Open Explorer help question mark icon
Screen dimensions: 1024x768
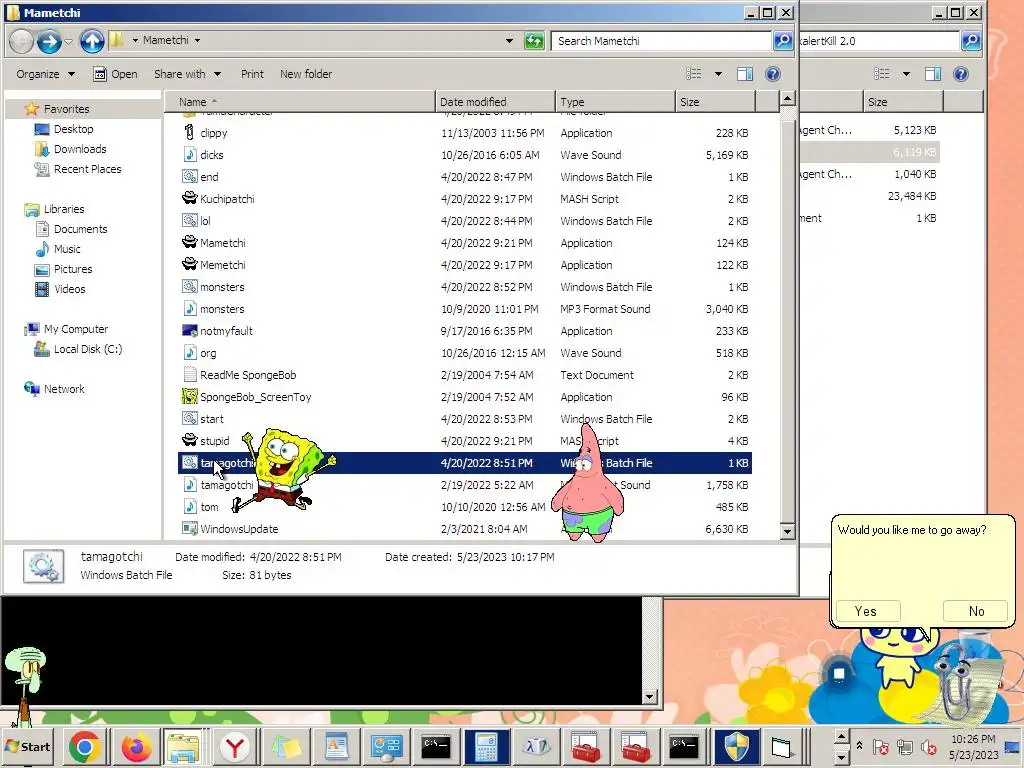[x=773, y=74]
